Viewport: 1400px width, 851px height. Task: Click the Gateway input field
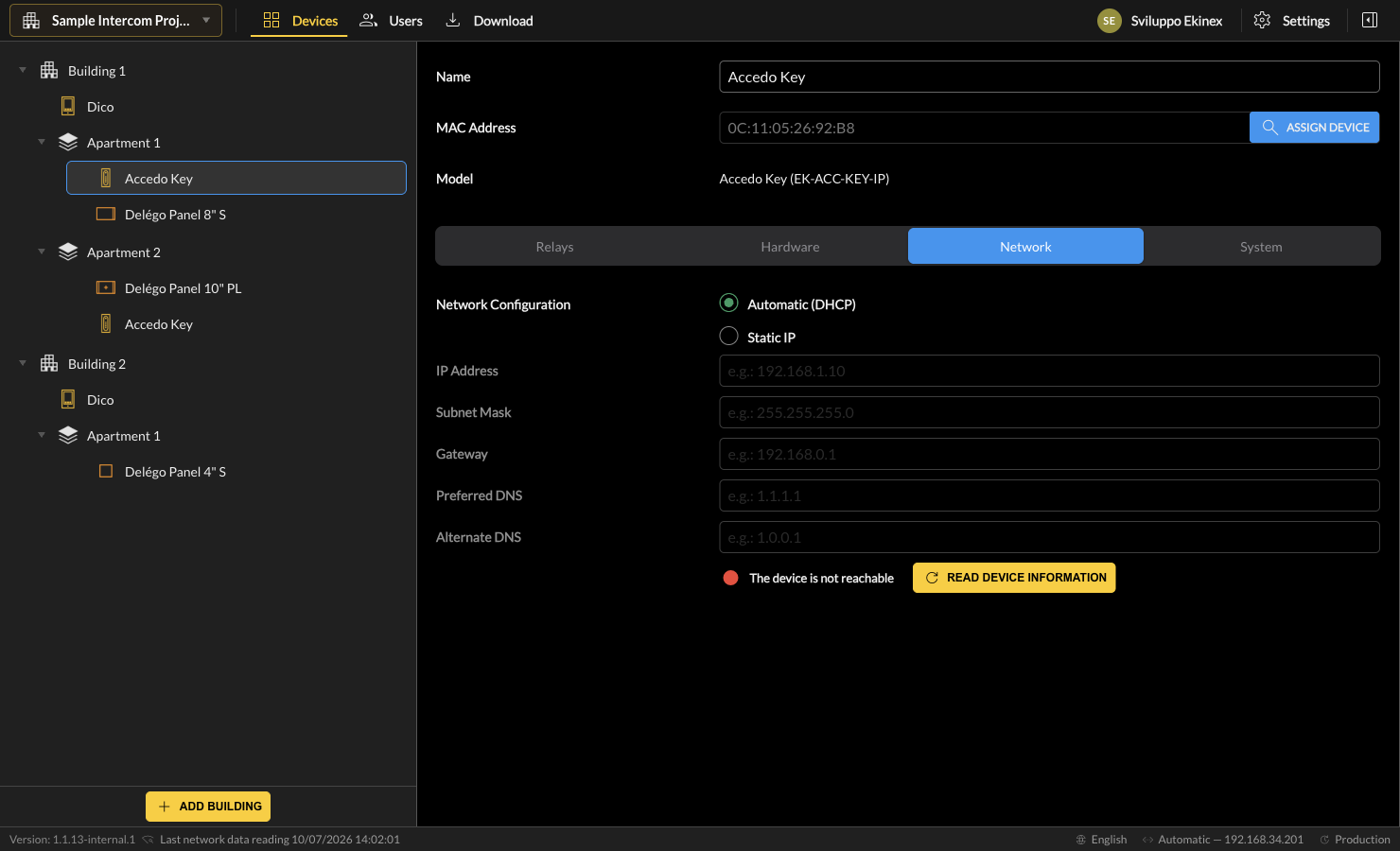coord(1049,454)
